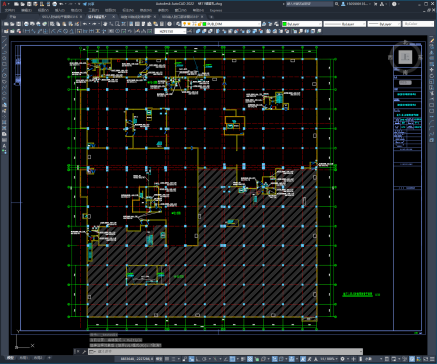Select the Polyline draw tool
The width and height of the screenshot is (437, 364).
(4, 52)
